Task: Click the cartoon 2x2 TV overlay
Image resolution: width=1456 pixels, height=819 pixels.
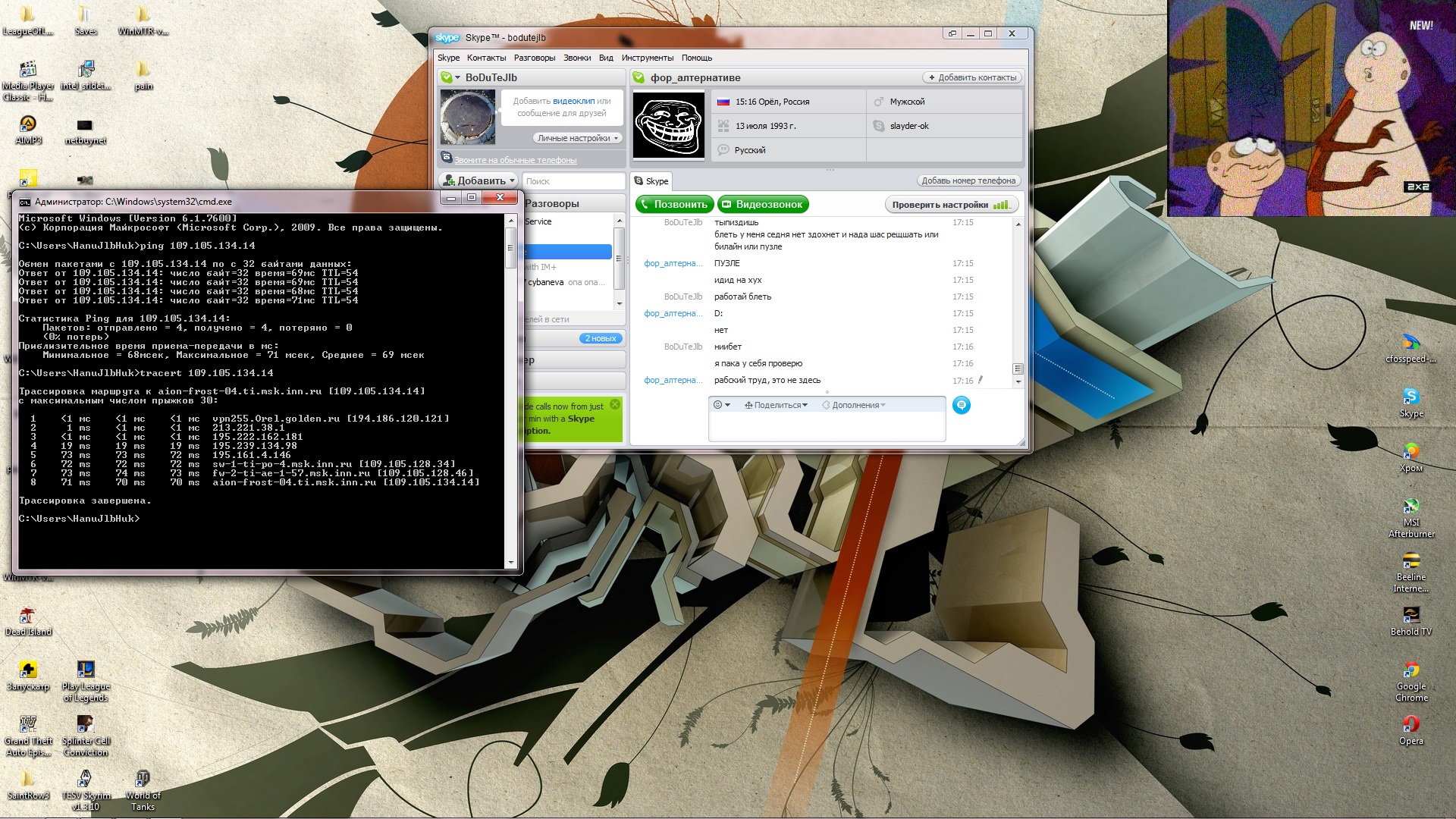Action: (x=1311, y=108)
